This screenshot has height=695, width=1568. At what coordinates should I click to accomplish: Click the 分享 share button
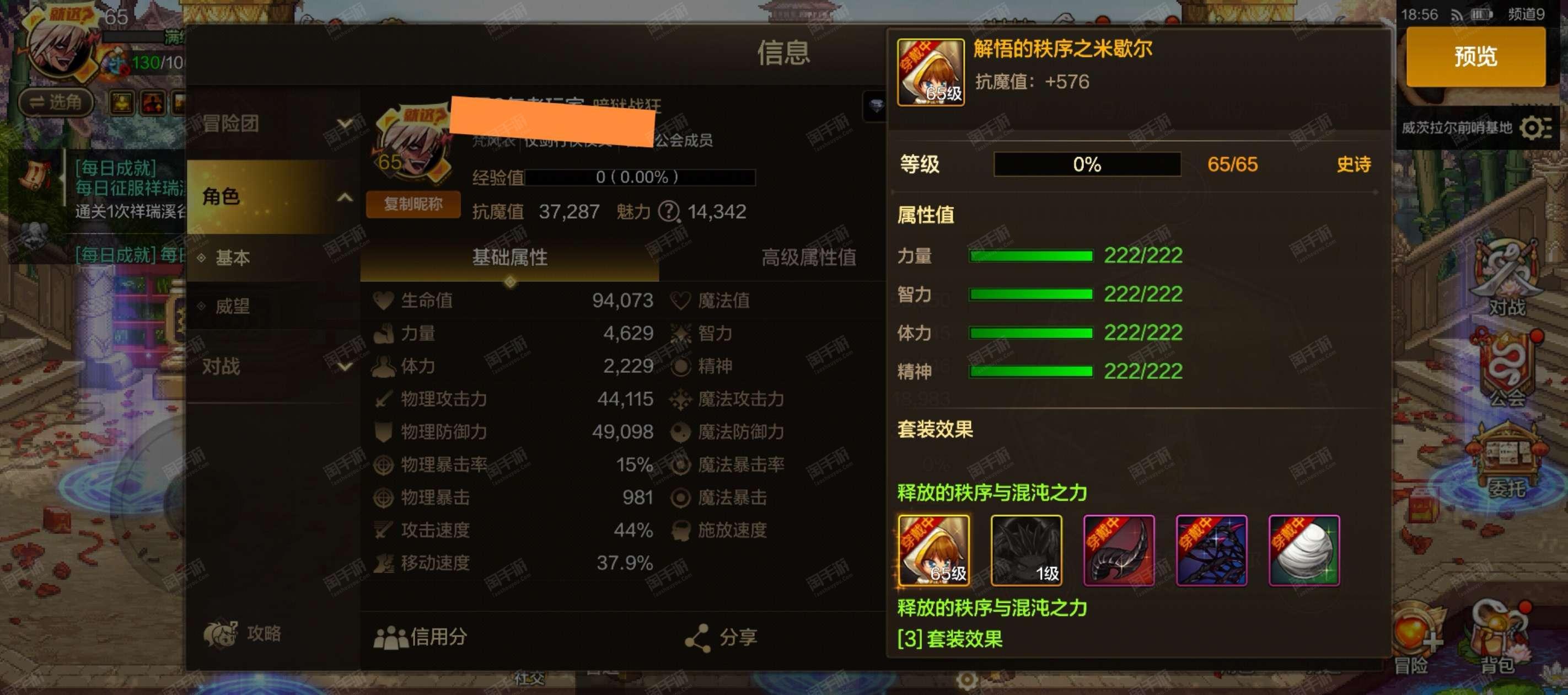tap(721, 637)
